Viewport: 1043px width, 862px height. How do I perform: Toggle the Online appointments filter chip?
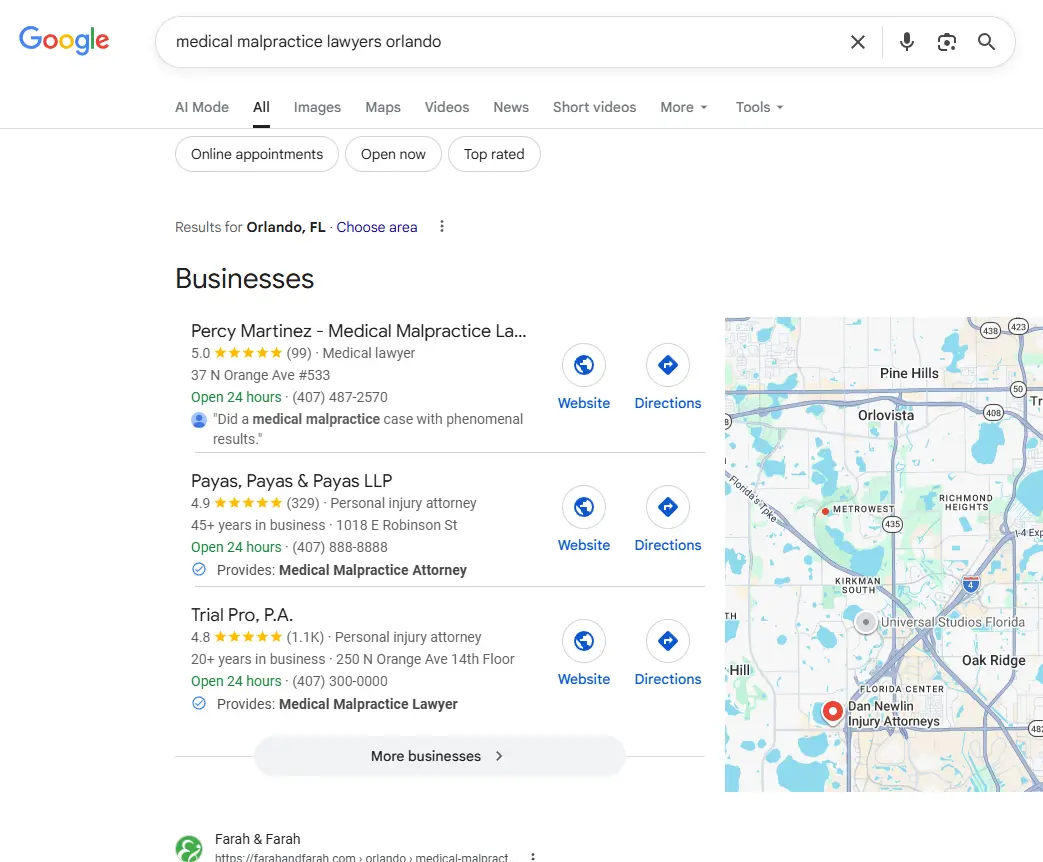257,154
